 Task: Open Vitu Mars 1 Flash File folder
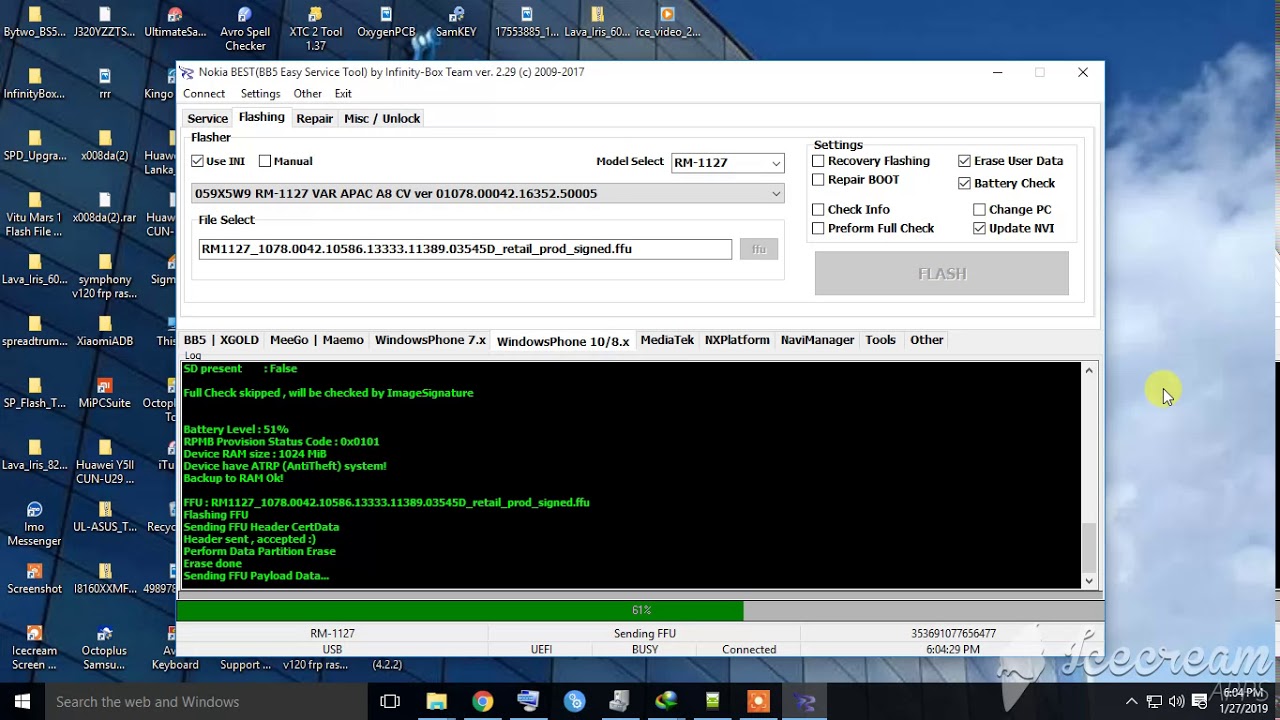point(34,214)
